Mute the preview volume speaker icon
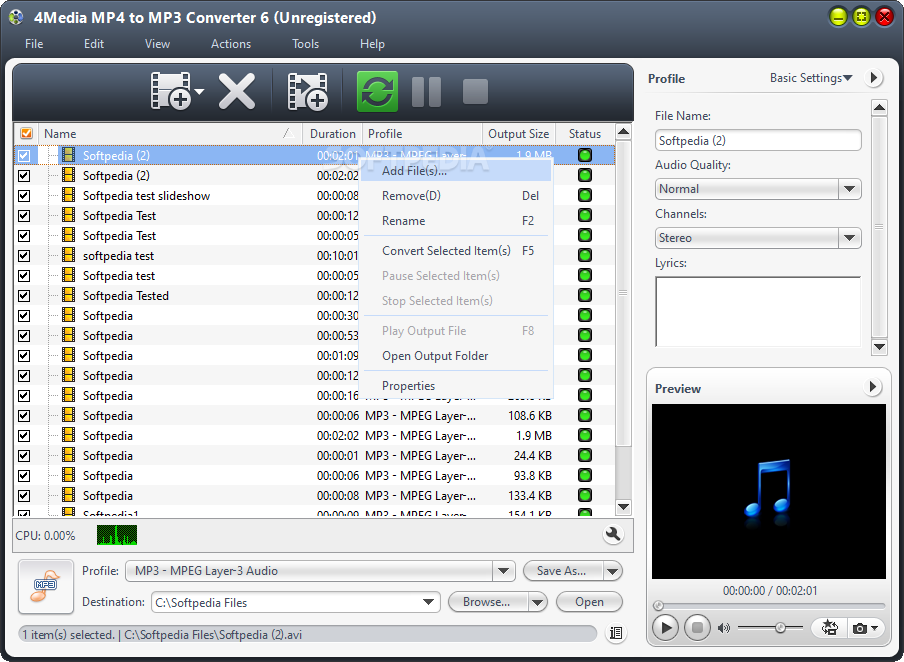904x662 pixels. [x=724, y=627]
